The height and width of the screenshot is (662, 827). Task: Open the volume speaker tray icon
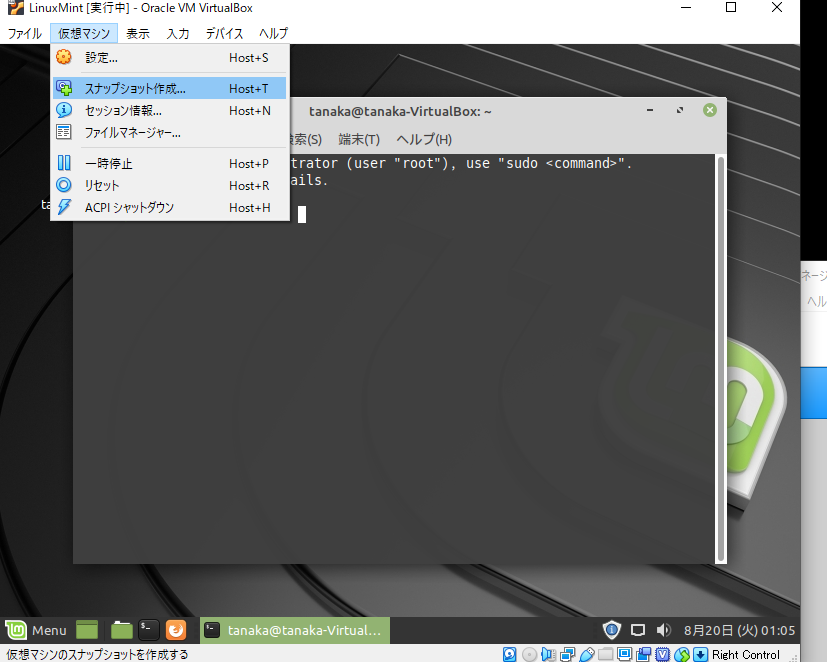point(663,630)
